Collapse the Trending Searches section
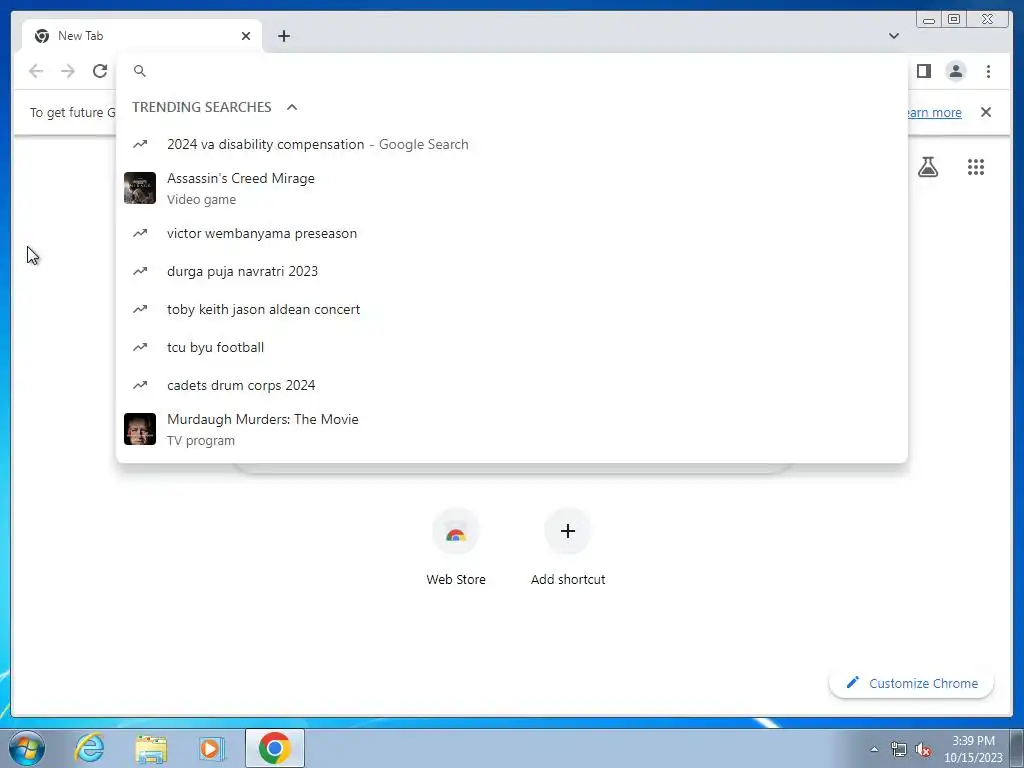This screenshot has width=1024, height=768. coord(292,107)
